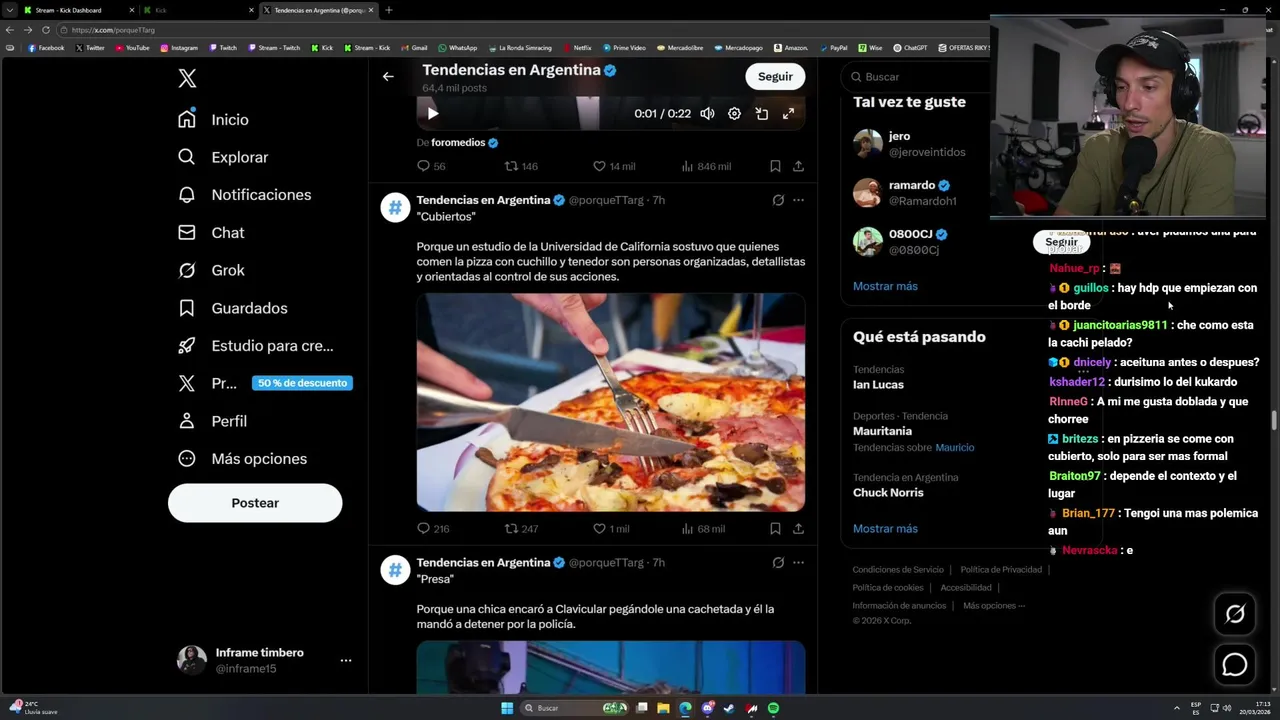
Task: Share the Cubiertos pizza post
Action: tap(798, 529)
